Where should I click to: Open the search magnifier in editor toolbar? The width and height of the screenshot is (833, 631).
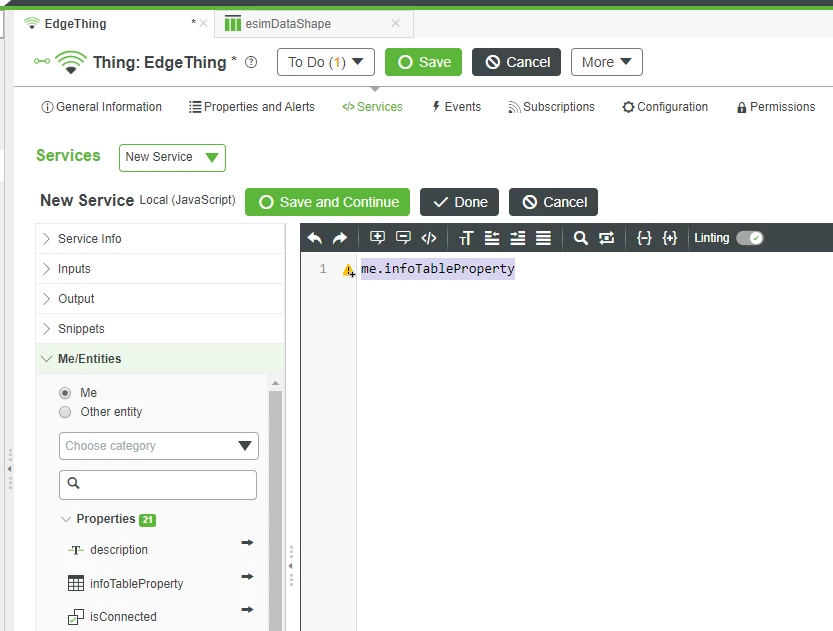tap(581, 238)
